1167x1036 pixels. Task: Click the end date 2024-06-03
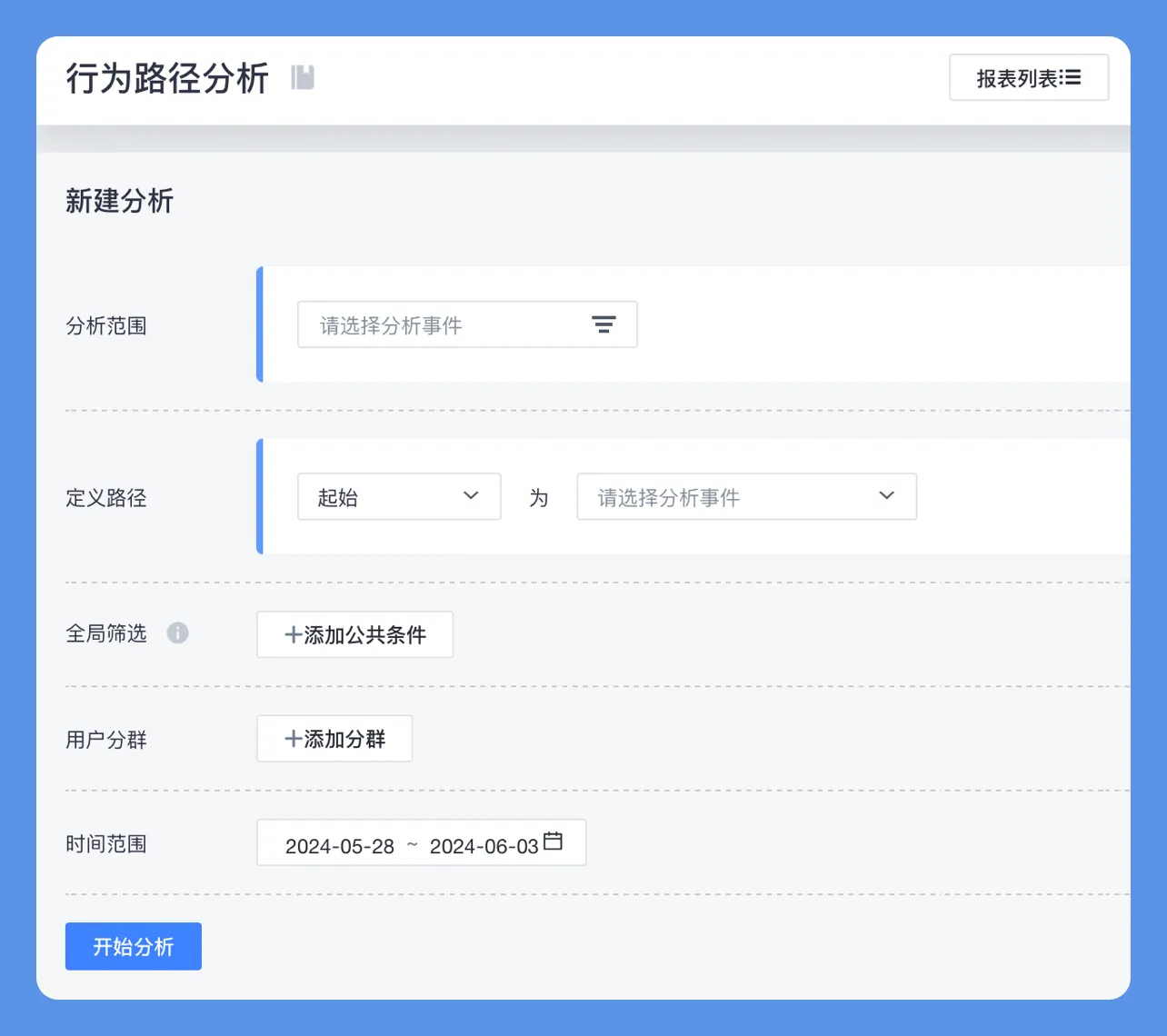484,846
